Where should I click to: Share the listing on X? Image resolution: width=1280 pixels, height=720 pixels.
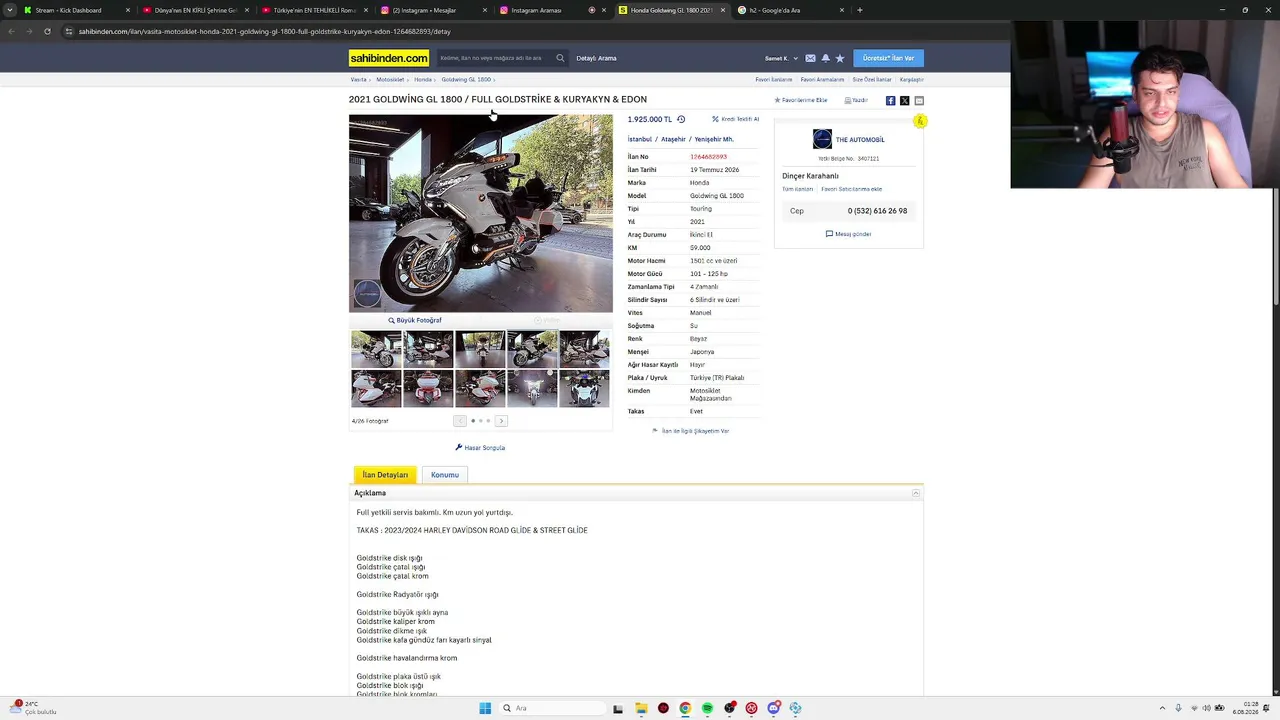[x=904, y=100]
